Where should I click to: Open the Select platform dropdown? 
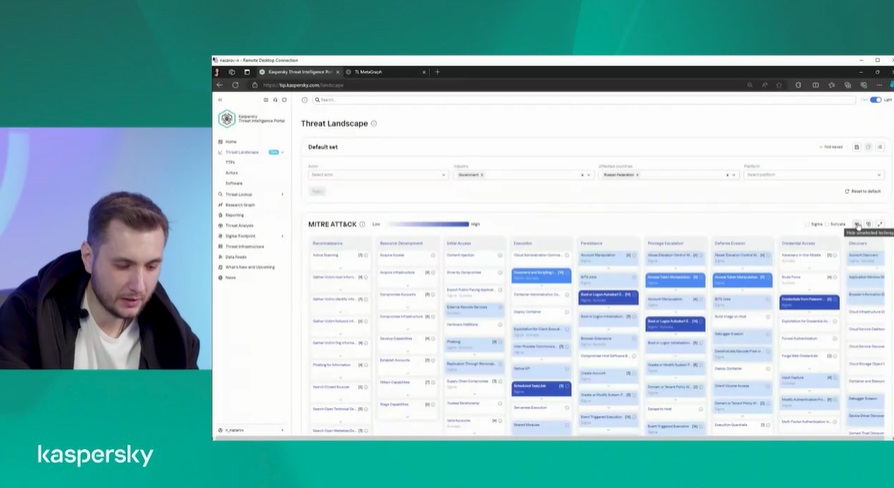[x=814, y=175]
